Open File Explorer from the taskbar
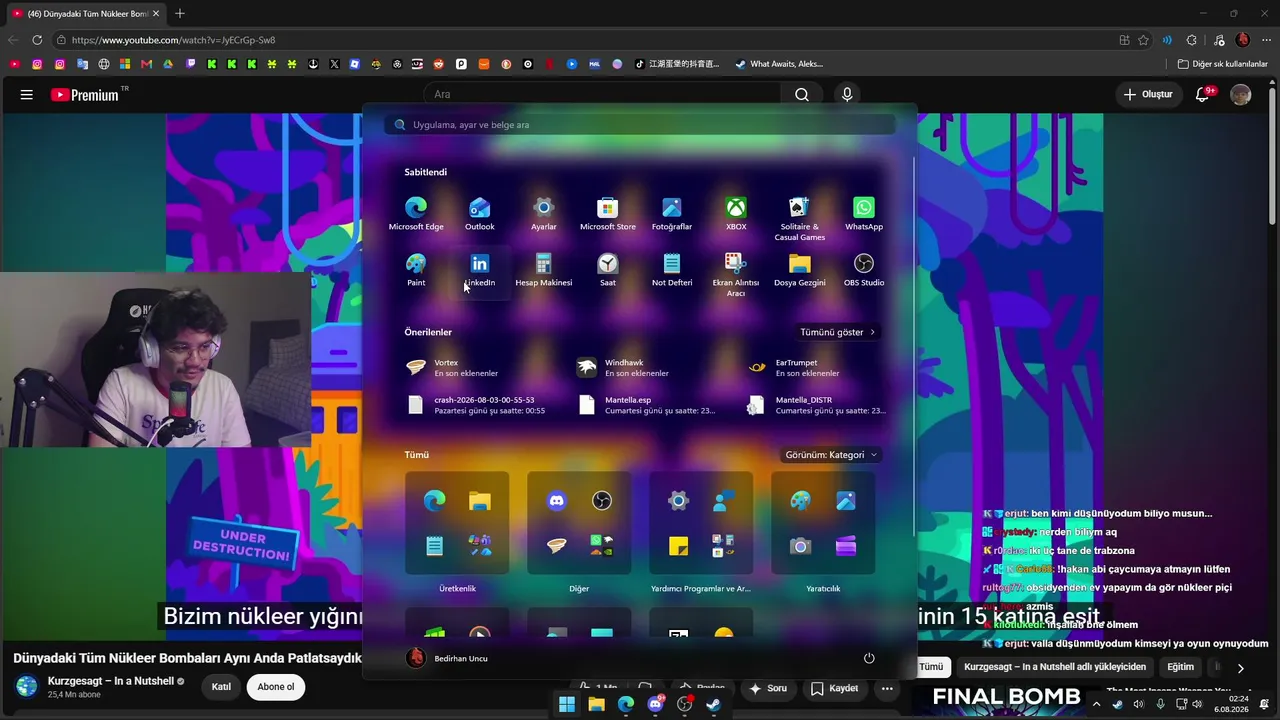The height and width of the screenshot is (720, 1280). [x=597, y=704]
